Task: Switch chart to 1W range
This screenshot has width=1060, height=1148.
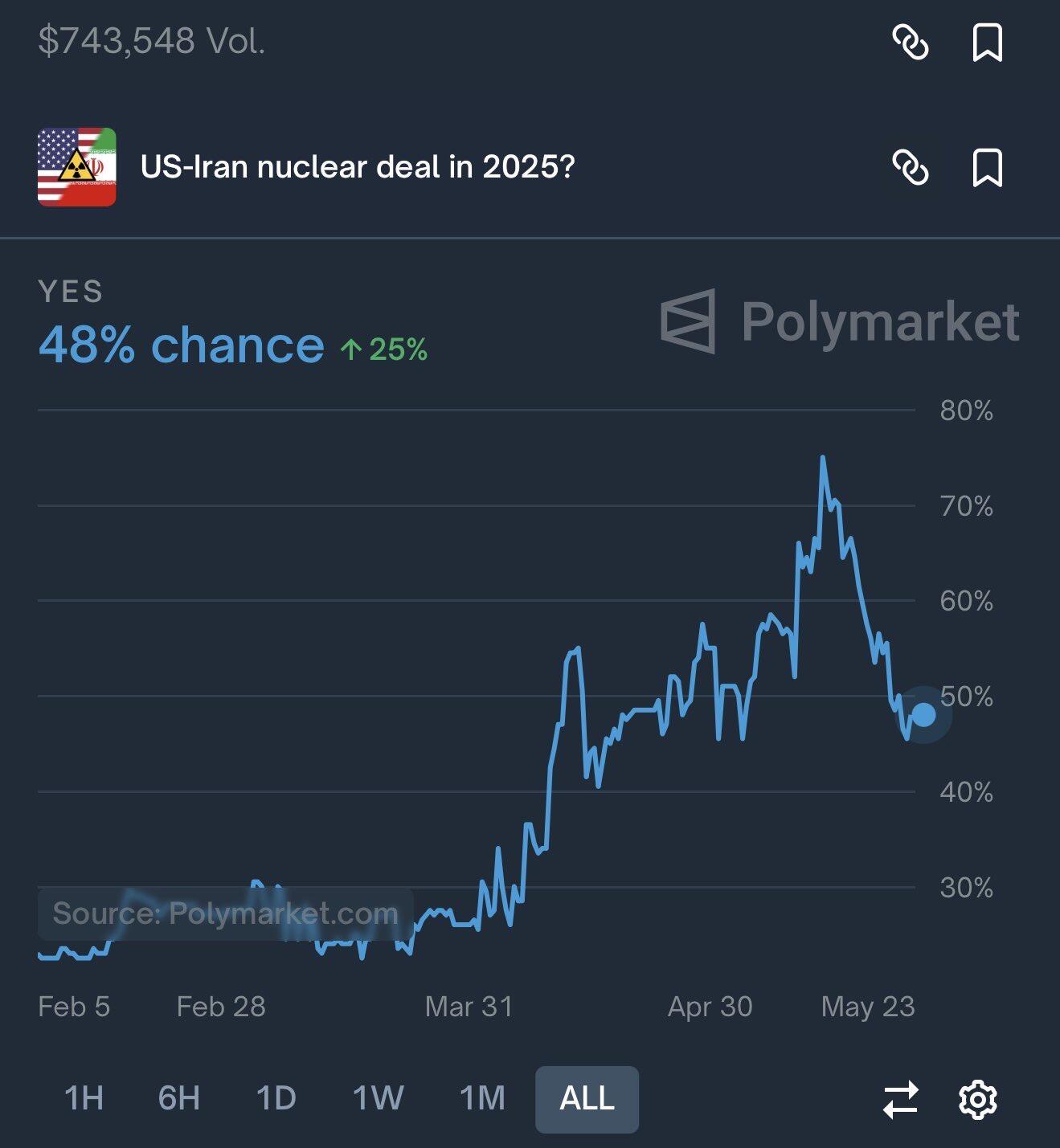Action: click(x=378, y=1098)
